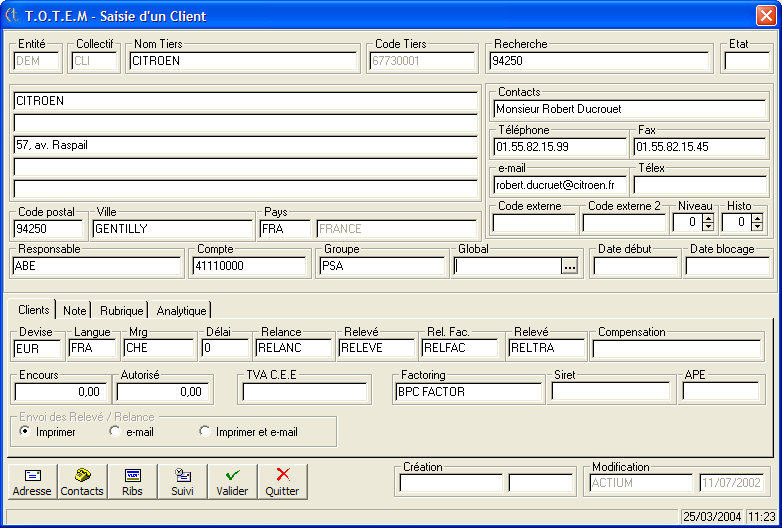782x528 pixels.
Task: Click the empty Télex field
Action: pos(700,185)
